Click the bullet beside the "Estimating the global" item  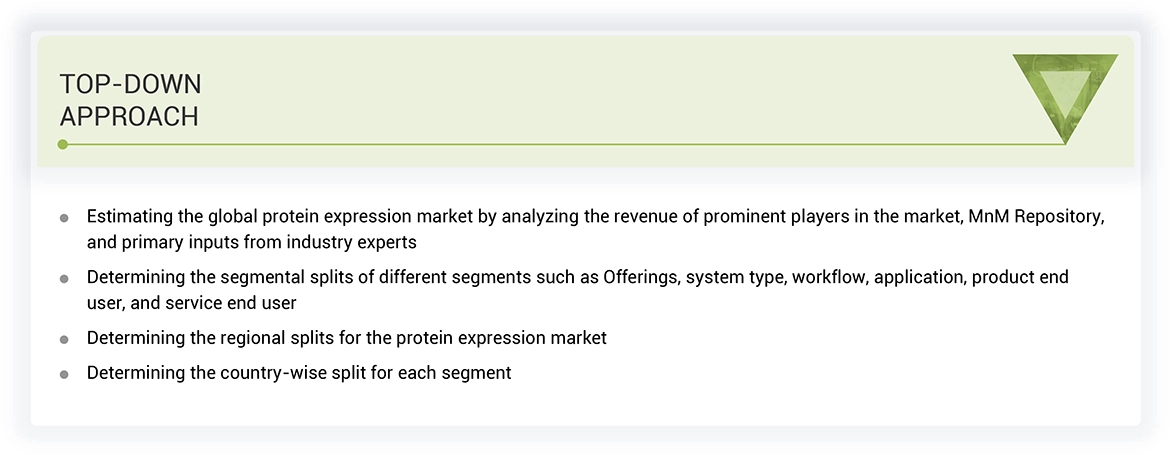click(64, 217)
